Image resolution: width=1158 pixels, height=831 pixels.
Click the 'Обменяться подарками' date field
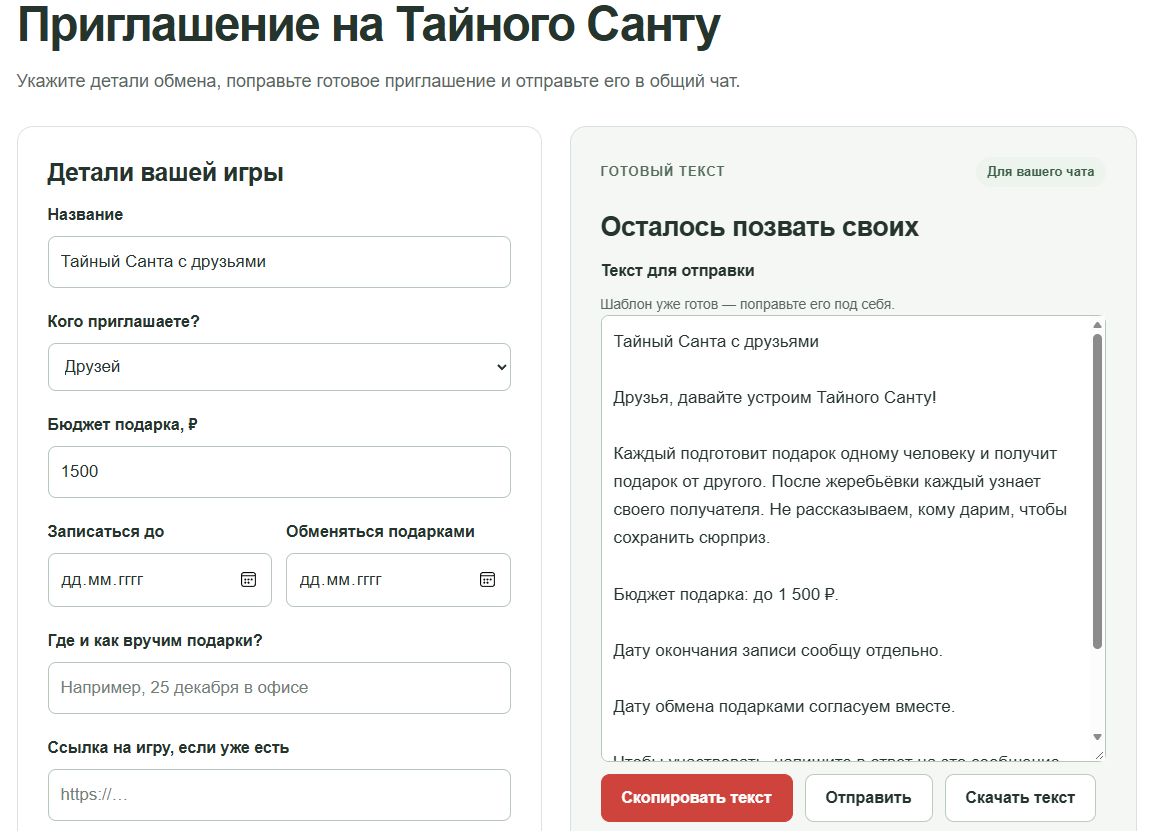[398, 580]
